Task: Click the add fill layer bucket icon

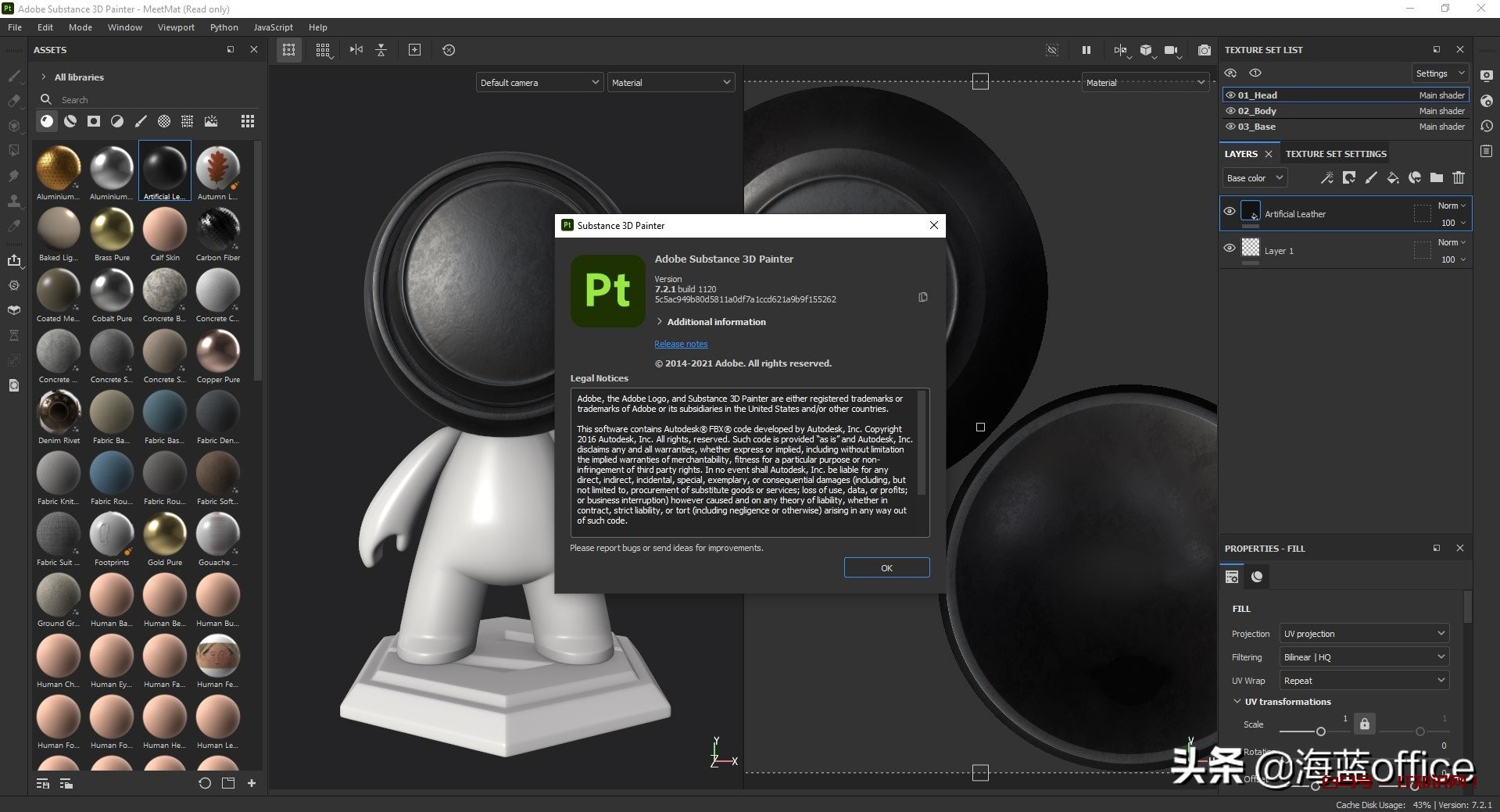Action: coord(1392,178)
